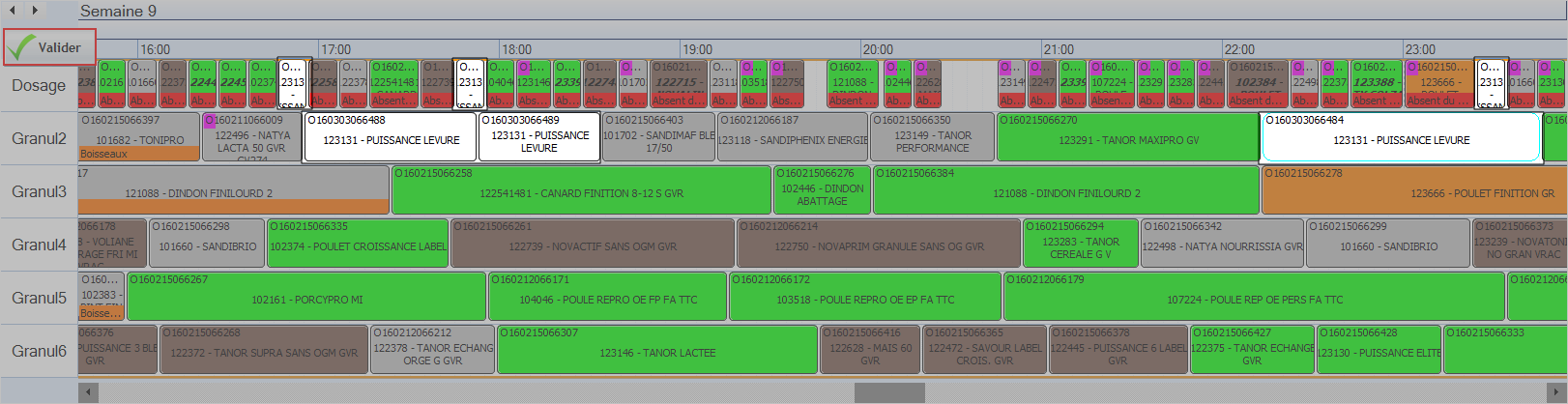The image size is (1568, 404).
Task: Click the 23:00 time marker
Action: click(x=1420, y=49)
